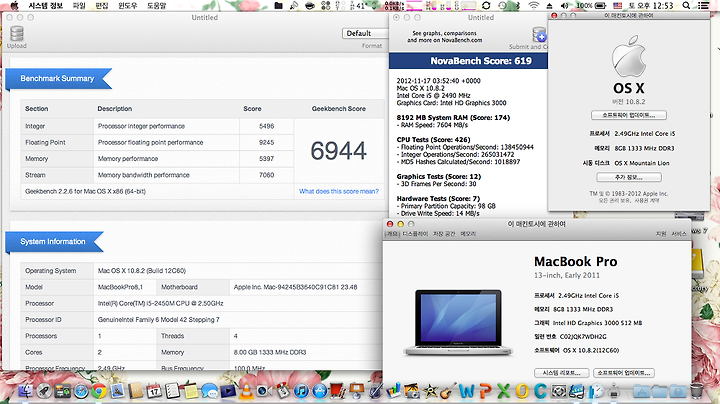720x404 pixels.
Task: Click the OS X Apple logo in About window
Action: point(629,56)
